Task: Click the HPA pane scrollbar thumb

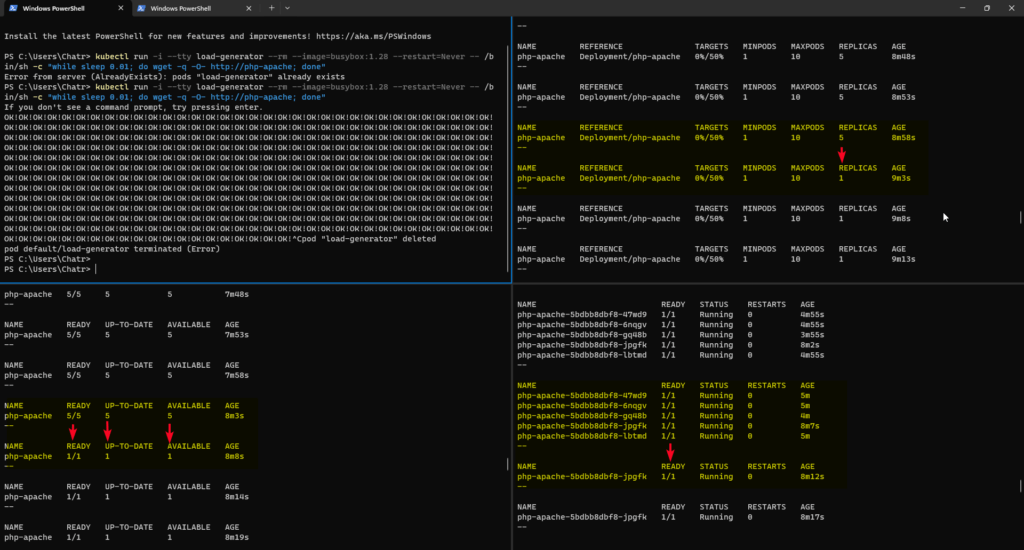Action: (1020, 217)
